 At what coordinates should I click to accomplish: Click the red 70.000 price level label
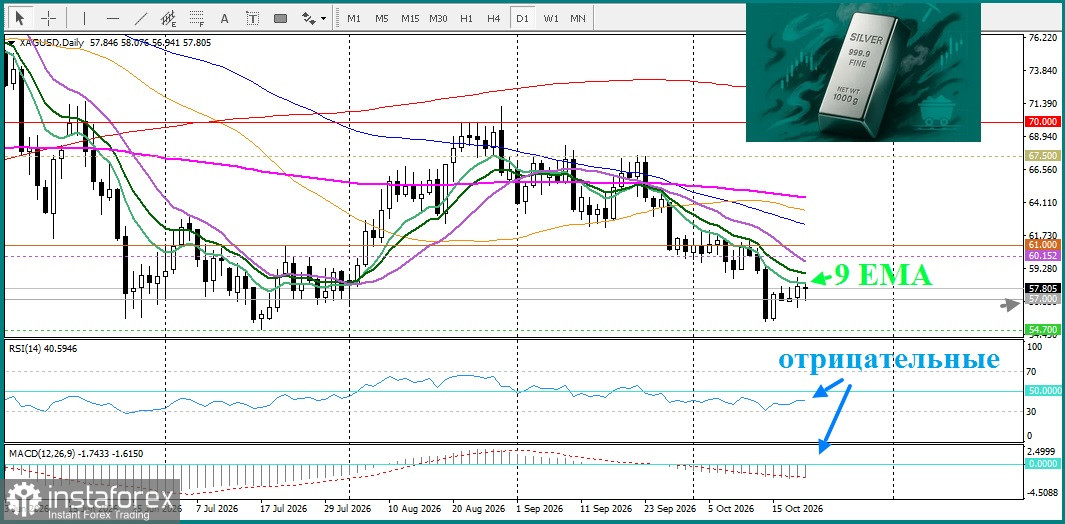point(1043,122)
